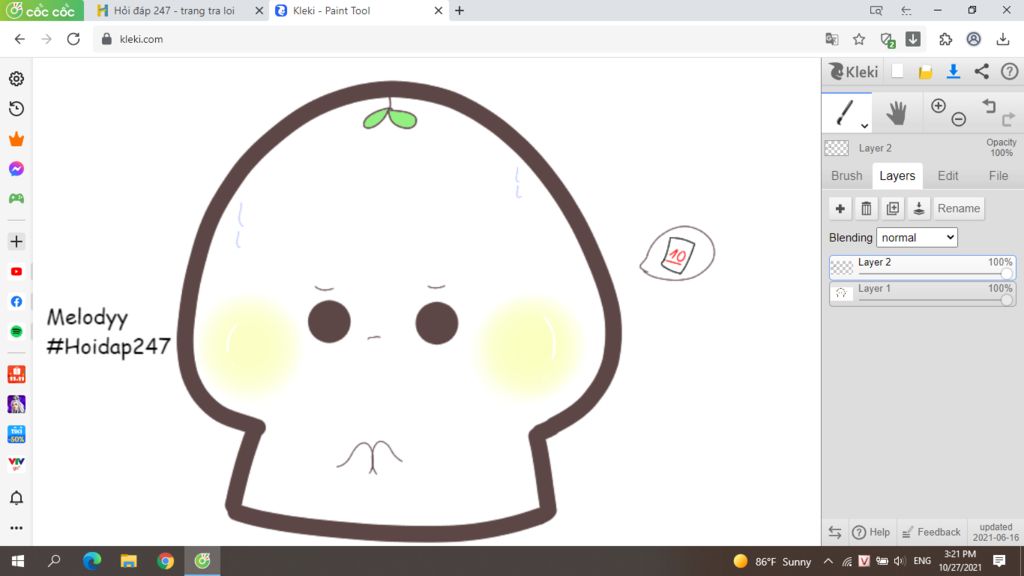Zoom out with the minus magnifier

[x=959, y=119]
